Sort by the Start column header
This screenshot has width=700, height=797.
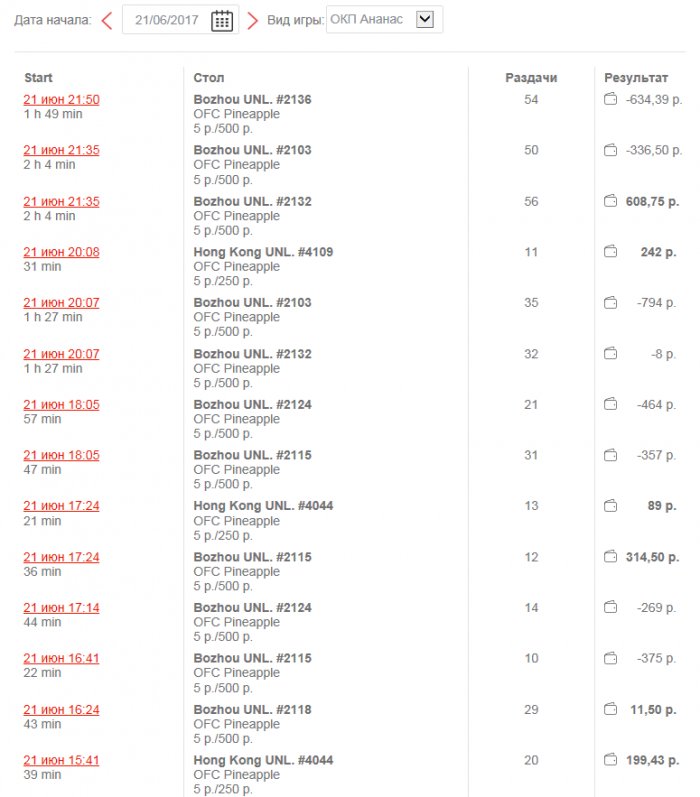(x=38, y=78)
